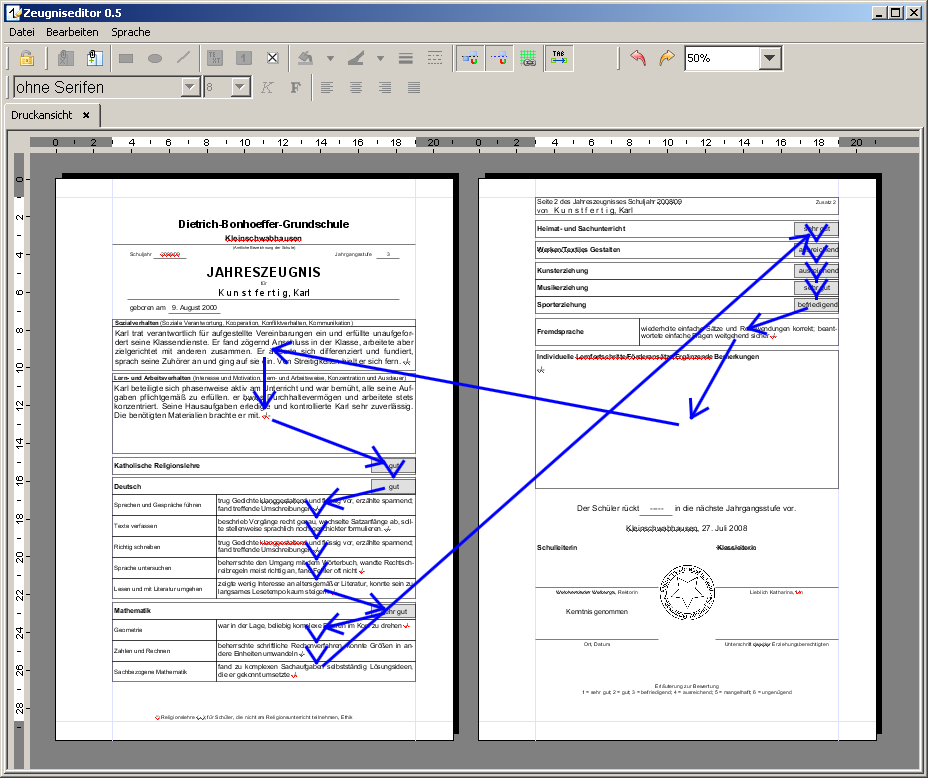Viewport: 928px width, 778px height.
Task: Toggle the green snap-to-grid button
Action: coord(528,58)
